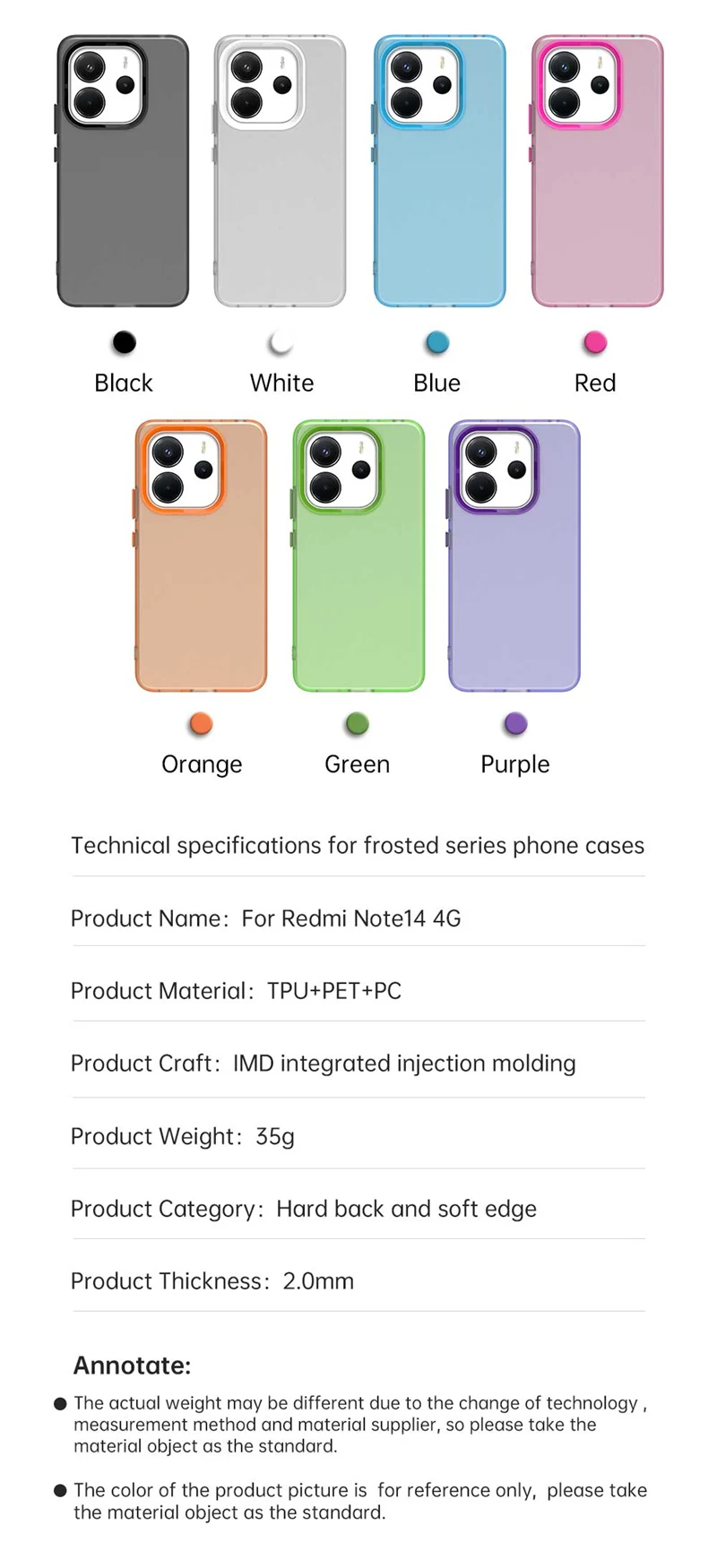Click the "Orange" color label
This screenshot has height=1568, width=717.
tap(202, 764)
